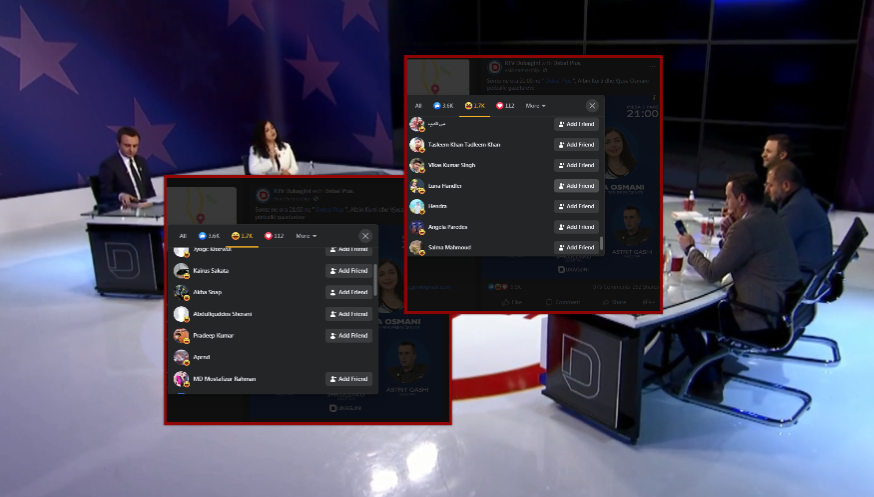The height and width of the screenshot is (497, 874).
Task: Click Salma Mahmoud's profile picture
Action: coord(416,247)
